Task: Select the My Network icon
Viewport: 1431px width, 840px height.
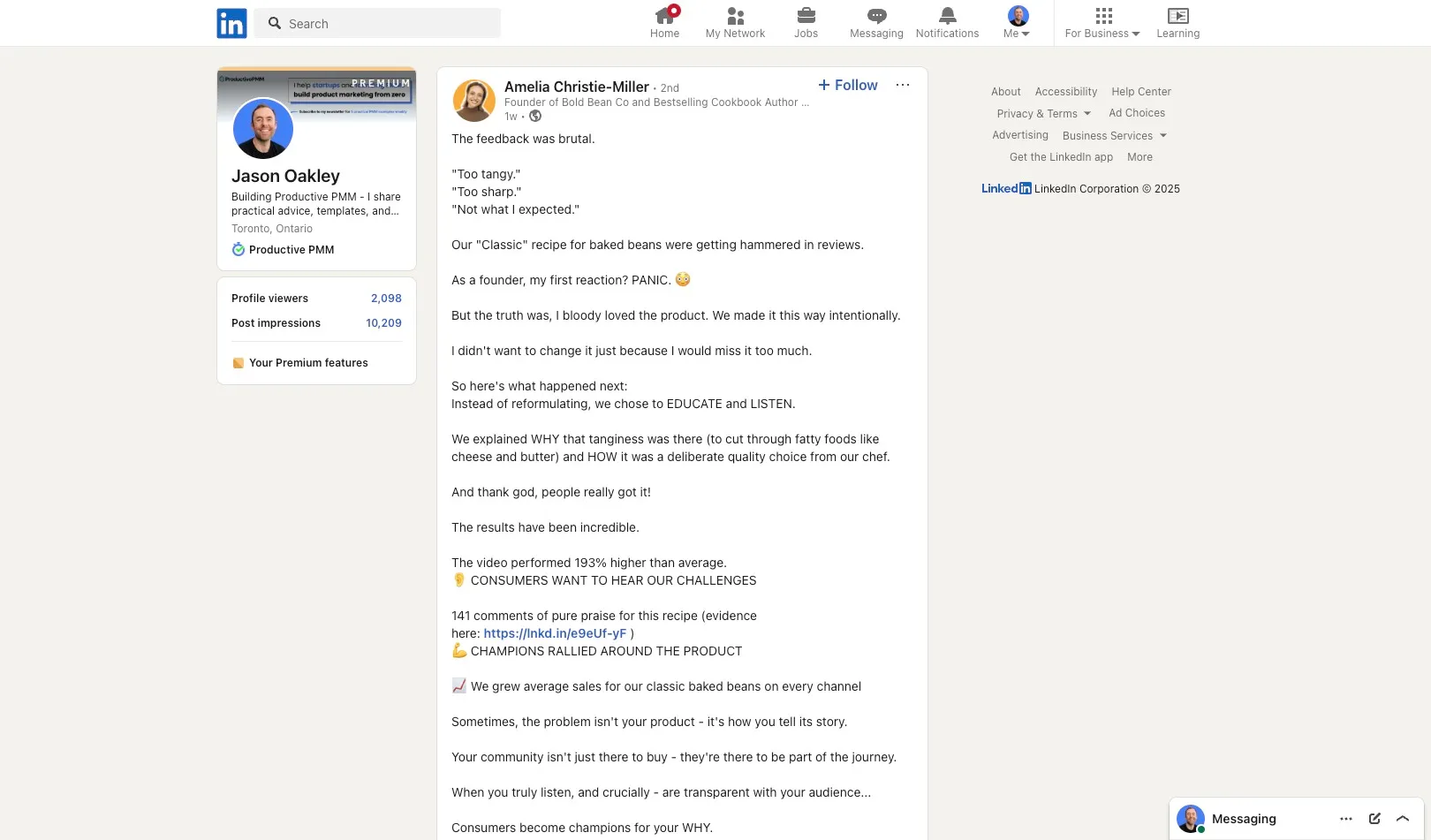Action: 735,16
